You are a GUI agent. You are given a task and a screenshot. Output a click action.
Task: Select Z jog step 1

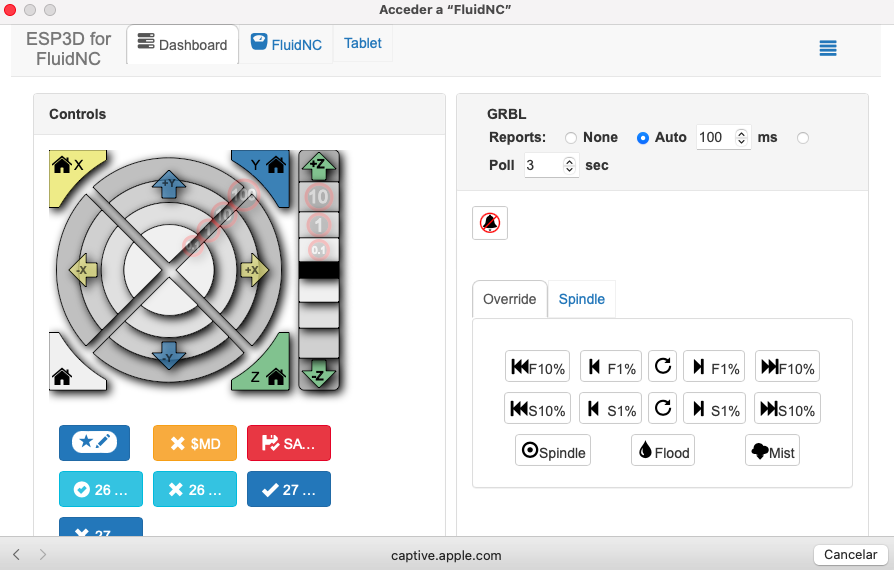pos(318,225)
